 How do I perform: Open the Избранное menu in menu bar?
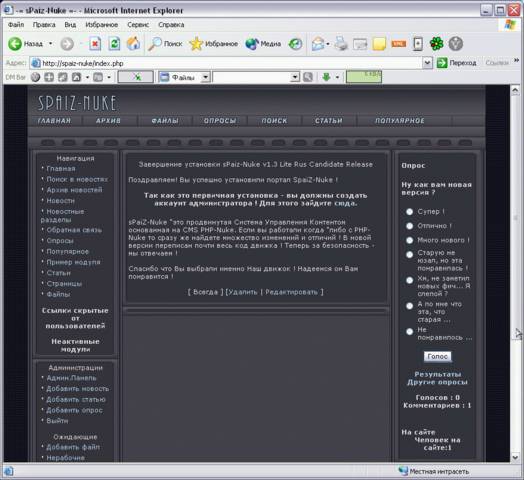102,25
